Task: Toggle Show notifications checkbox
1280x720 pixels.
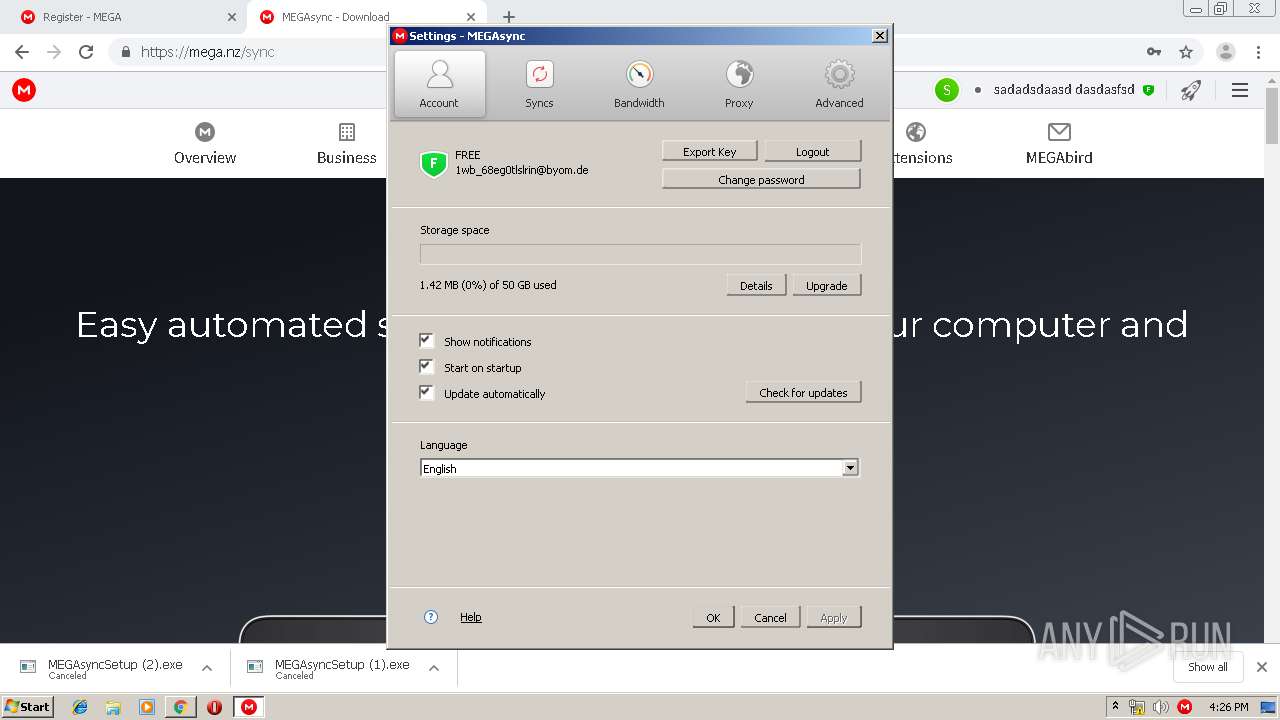Action: point(426,340)
